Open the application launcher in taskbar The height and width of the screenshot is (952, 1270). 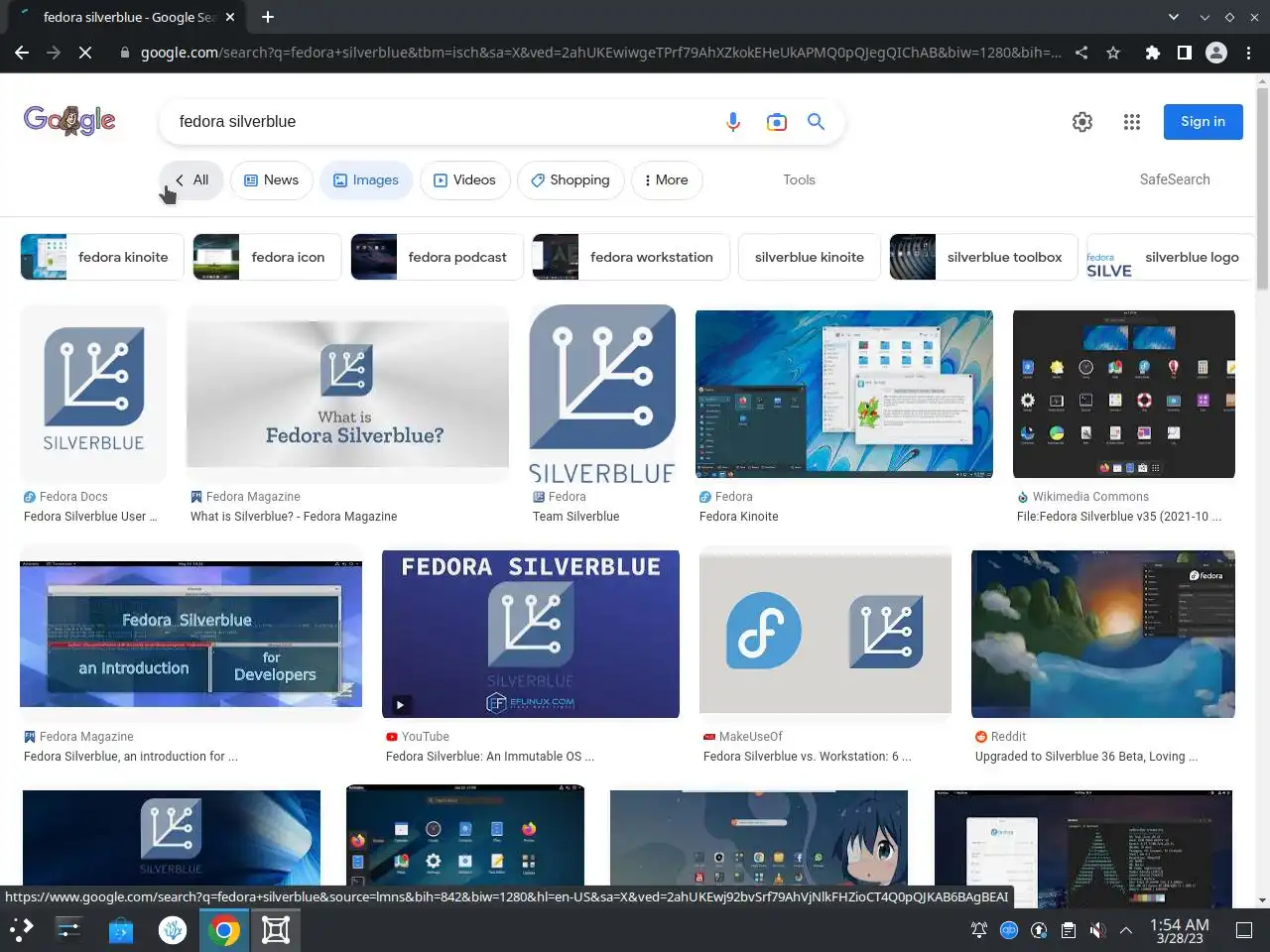pyautogui.click(x=22, y=930)
